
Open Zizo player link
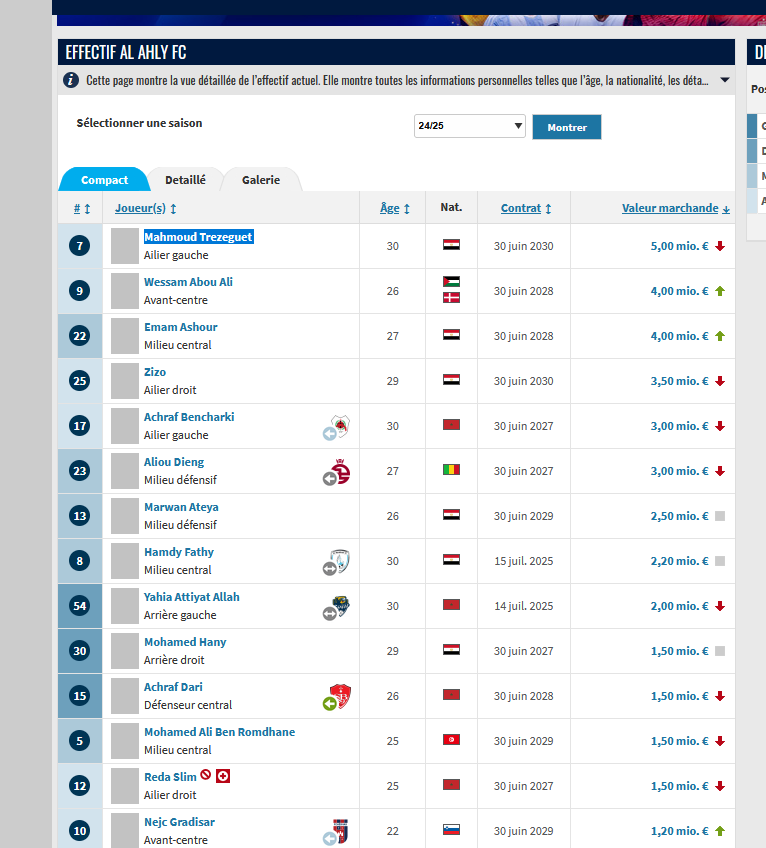click(155, 372)
